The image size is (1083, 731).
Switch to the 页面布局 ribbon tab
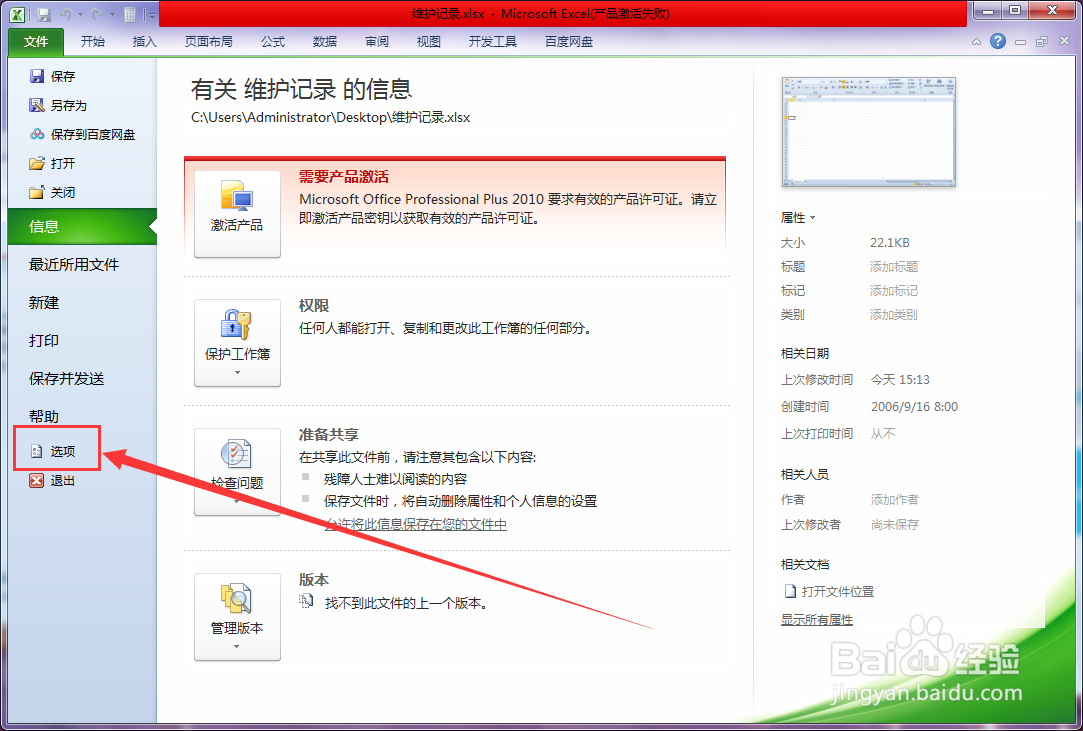[x=209, y=41]
